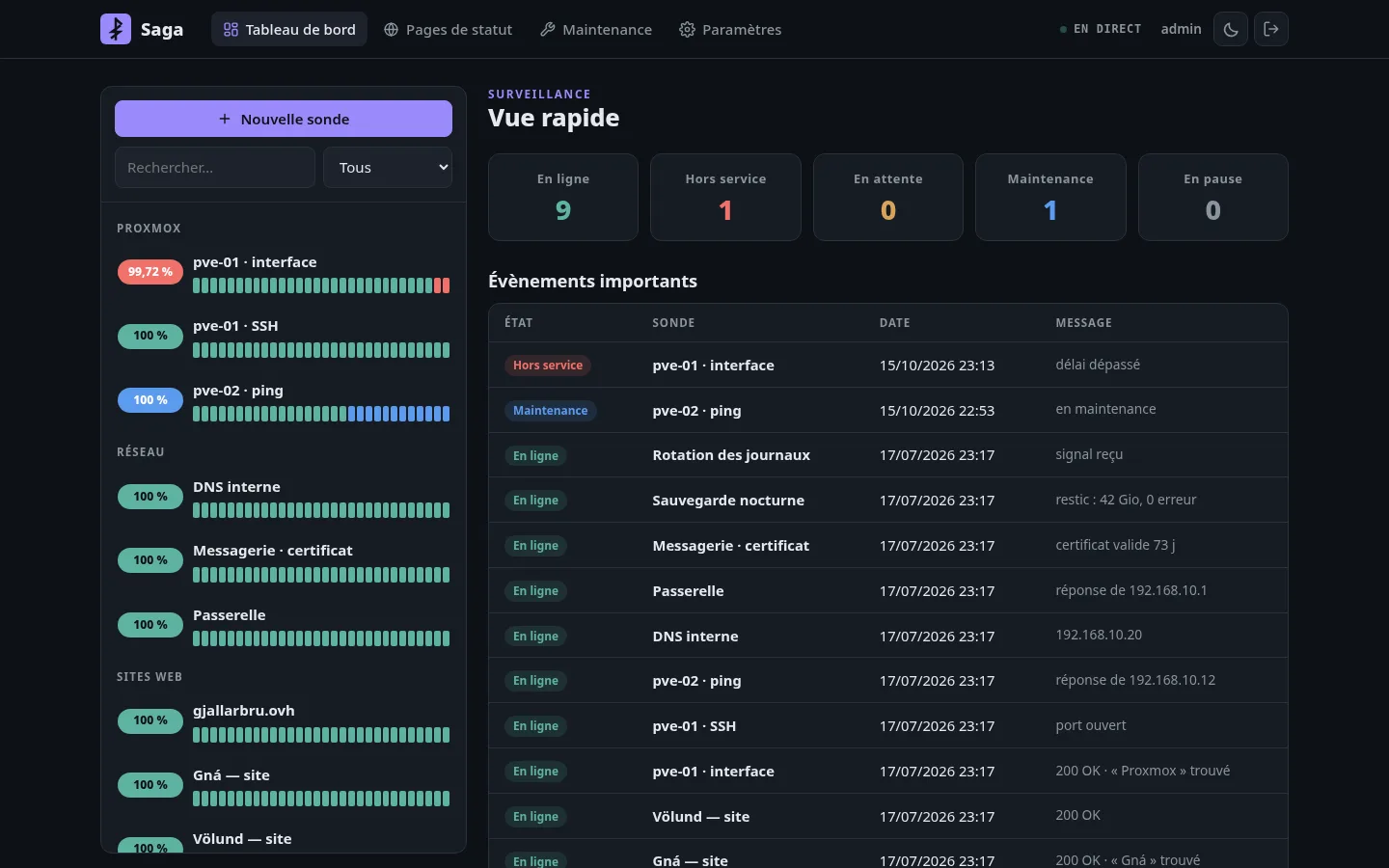The image size is (1389, 868).
Task: Click the En attente counter card
Action: pyautogui.click(x=888, y=197)
